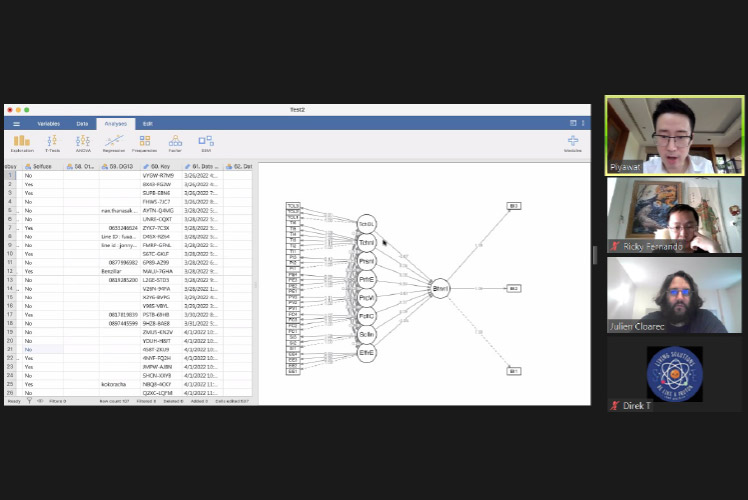Image resolution: width=748 pixels, height=500 pixels.
Task: Select the Analyses tab
Action: click(116, 124)
